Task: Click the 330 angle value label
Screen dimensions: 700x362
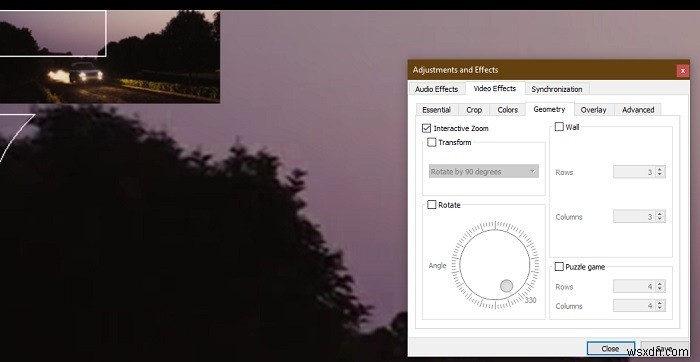Action: pyautogui.click(x=530, y=300)
